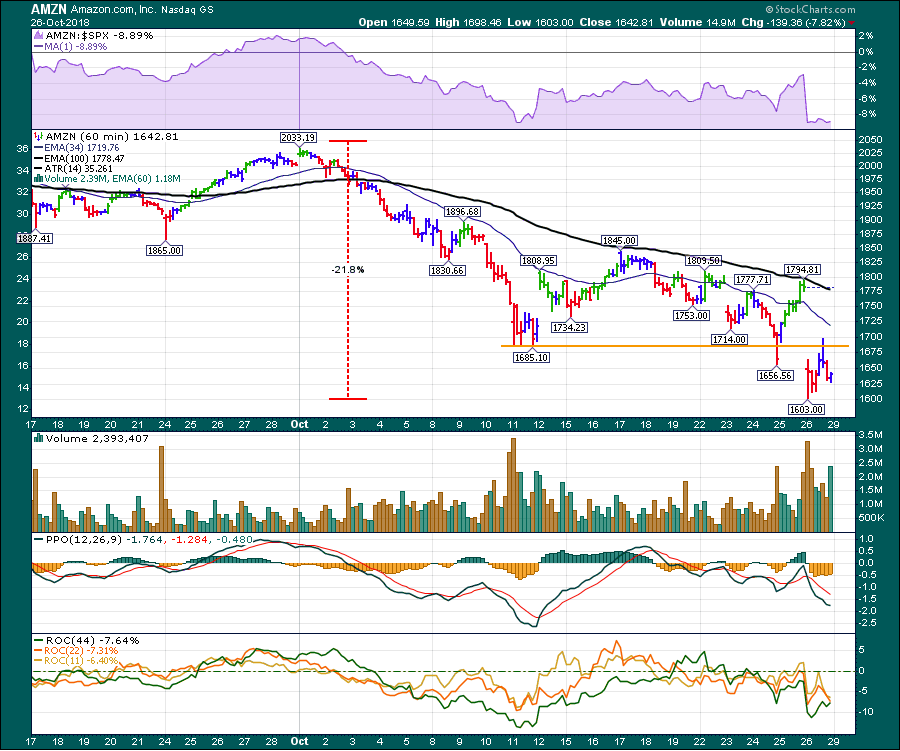Click the EMA(100) black line legend marker
The image size is (900, 751).
pos(38,157)
